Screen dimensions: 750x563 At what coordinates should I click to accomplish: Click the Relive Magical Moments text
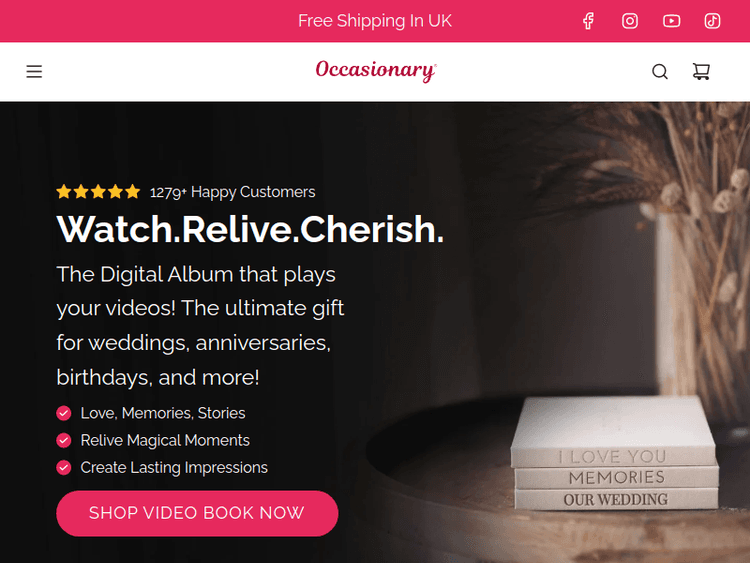click(x=165, y=440)
